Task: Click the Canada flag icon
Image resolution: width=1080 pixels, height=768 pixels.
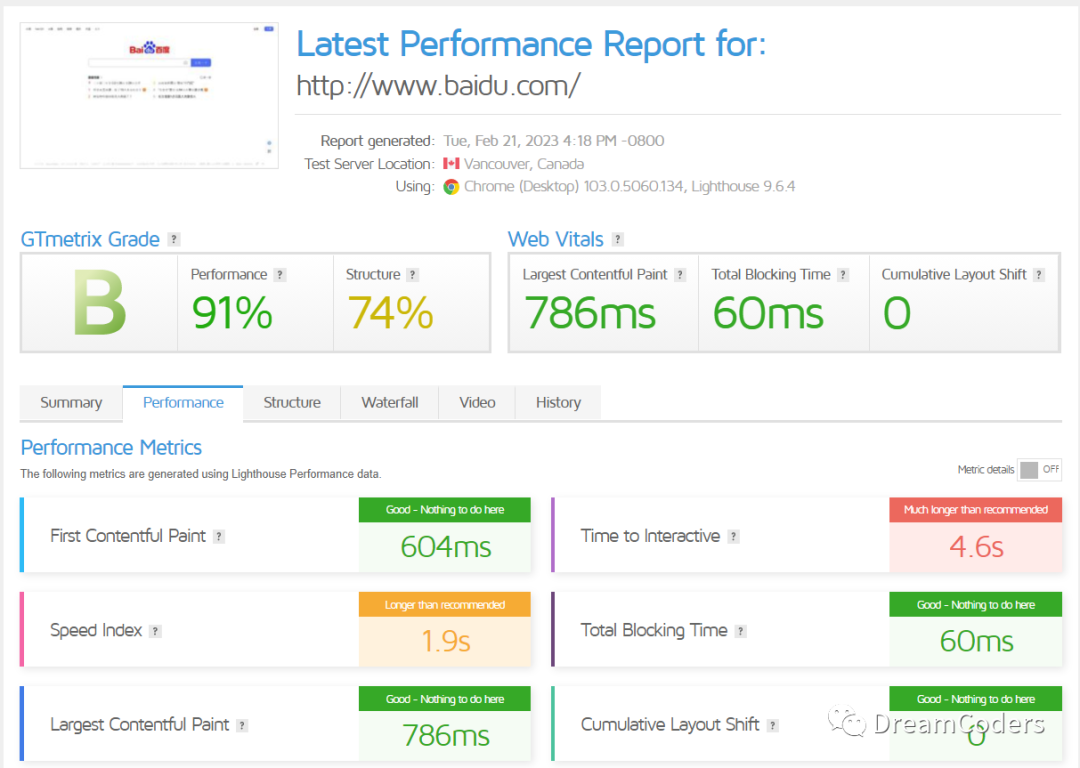Action: pos(451,164)
